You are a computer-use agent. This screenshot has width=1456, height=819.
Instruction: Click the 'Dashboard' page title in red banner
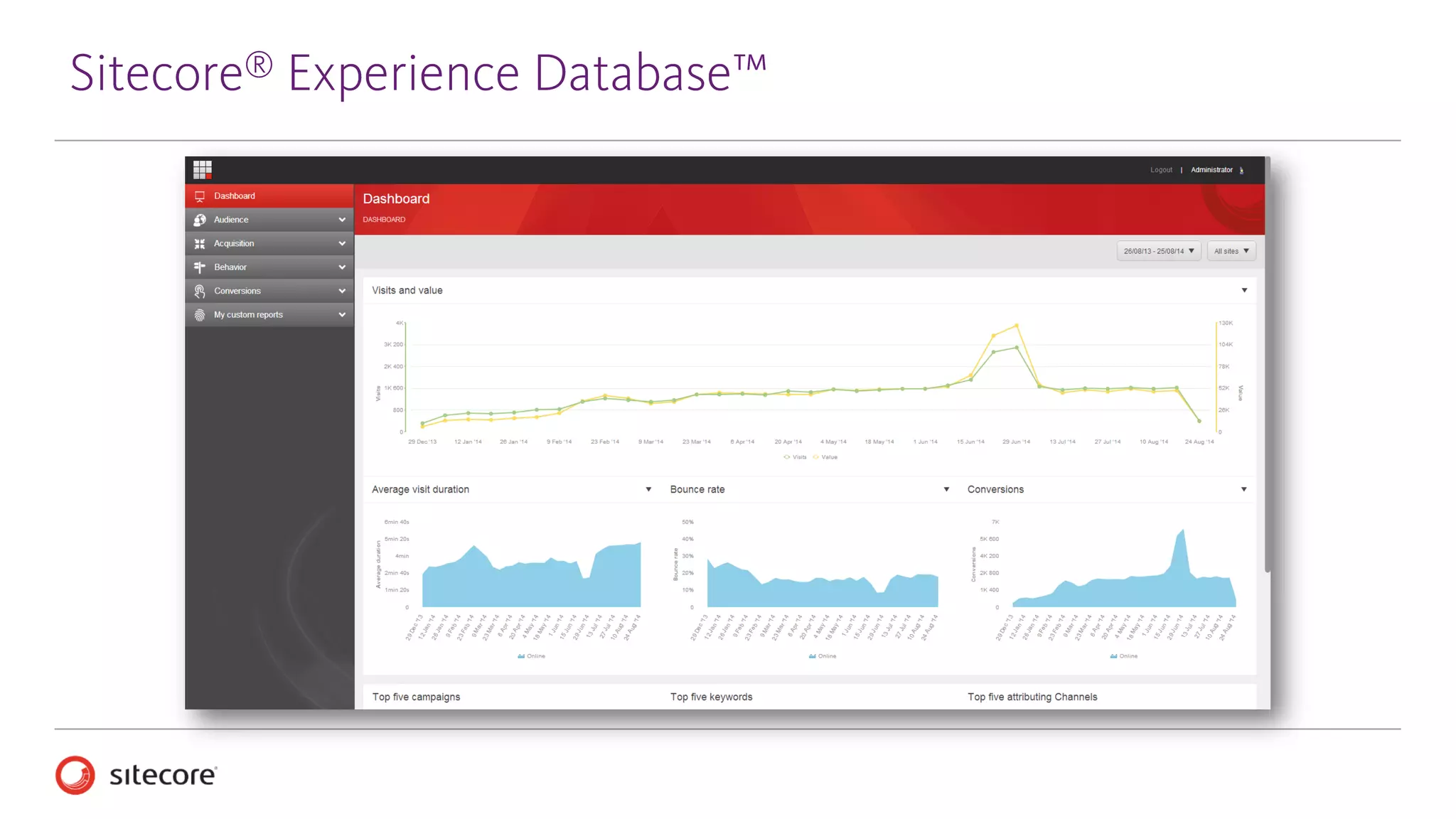[396, 199]
